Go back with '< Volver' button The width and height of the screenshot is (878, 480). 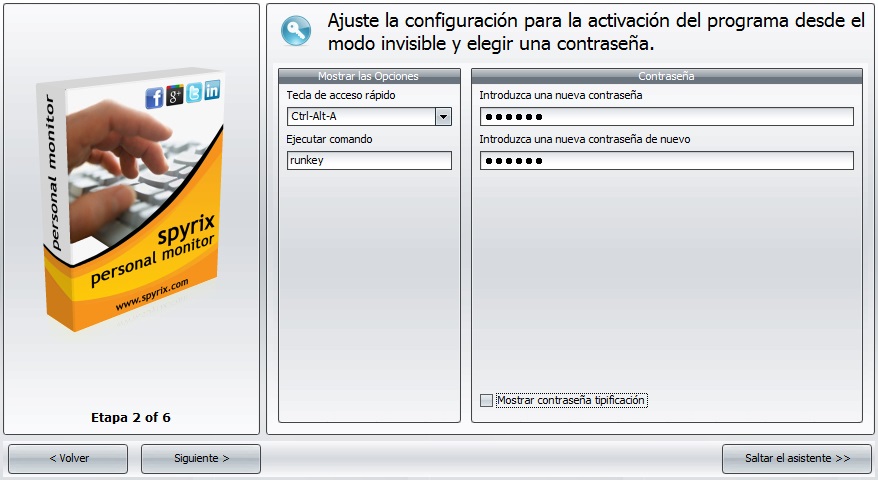(x=68, y=459)
